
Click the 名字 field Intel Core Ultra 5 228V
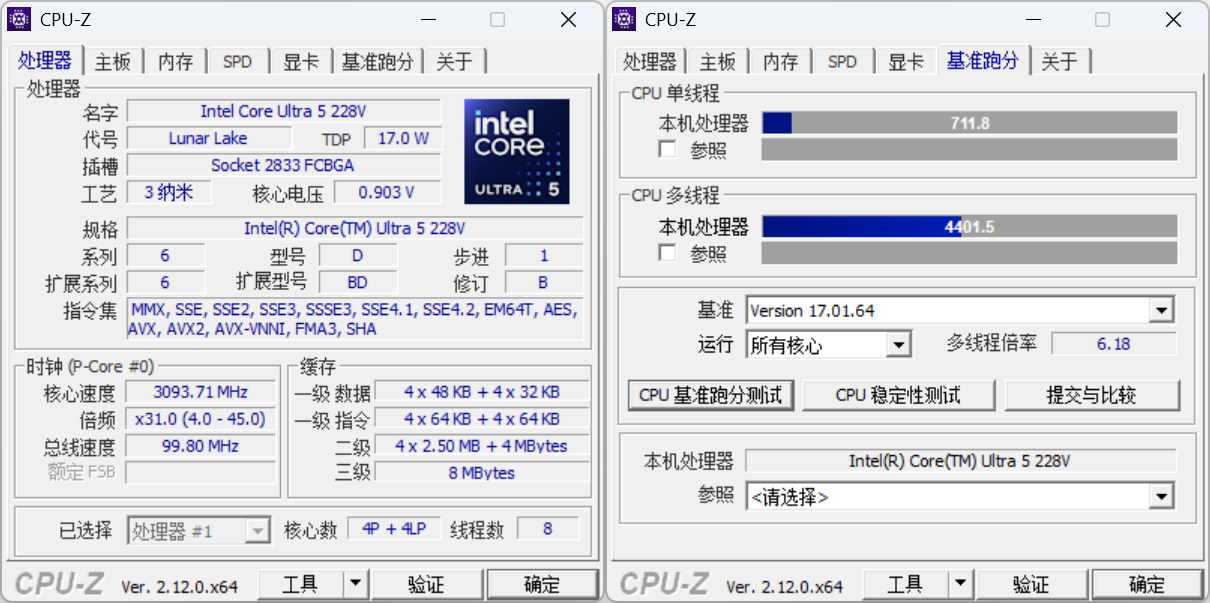coord(284,111)
